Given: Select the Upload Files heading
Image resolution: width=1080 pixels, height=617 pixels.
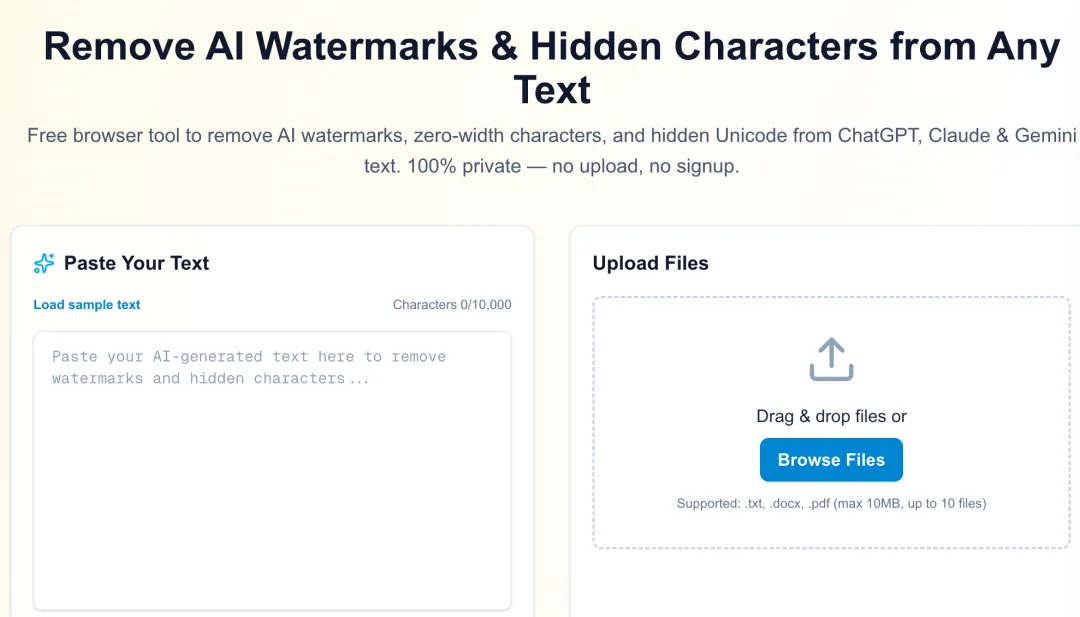Looking at the screenshot, I should click(x=650, y=263).
